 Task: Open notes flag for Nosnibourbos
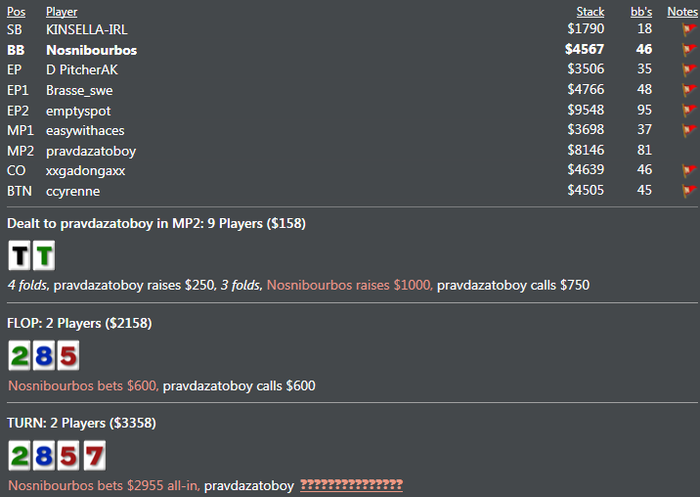coord(689,50)
